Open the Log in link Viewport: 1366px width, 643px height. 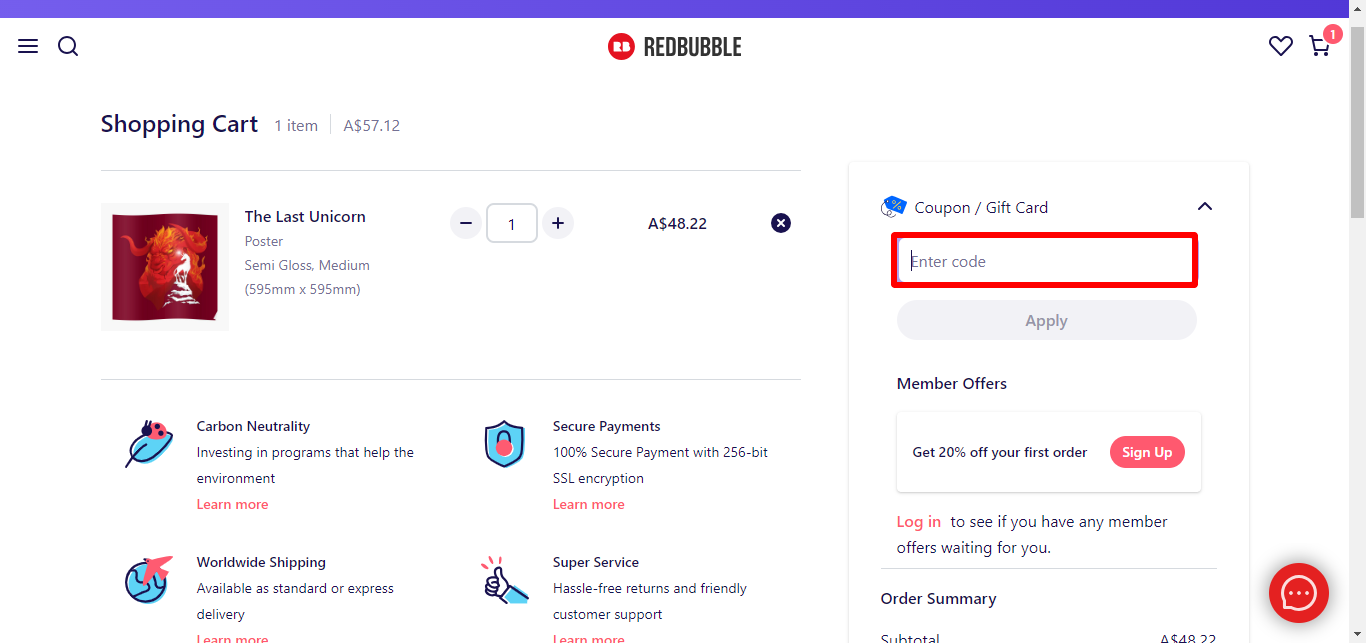pos(918,521)
